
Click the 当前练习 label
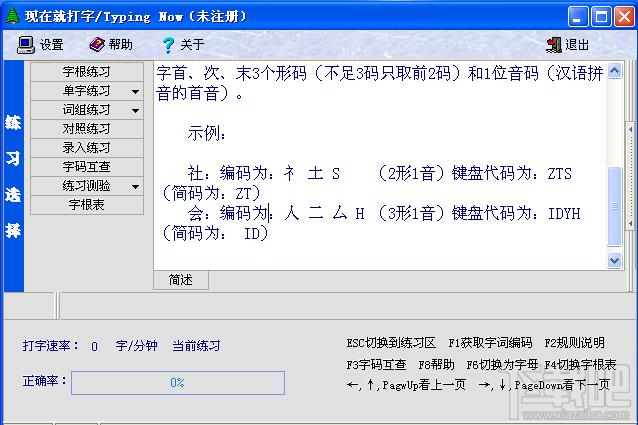click(x=197, y=346)
